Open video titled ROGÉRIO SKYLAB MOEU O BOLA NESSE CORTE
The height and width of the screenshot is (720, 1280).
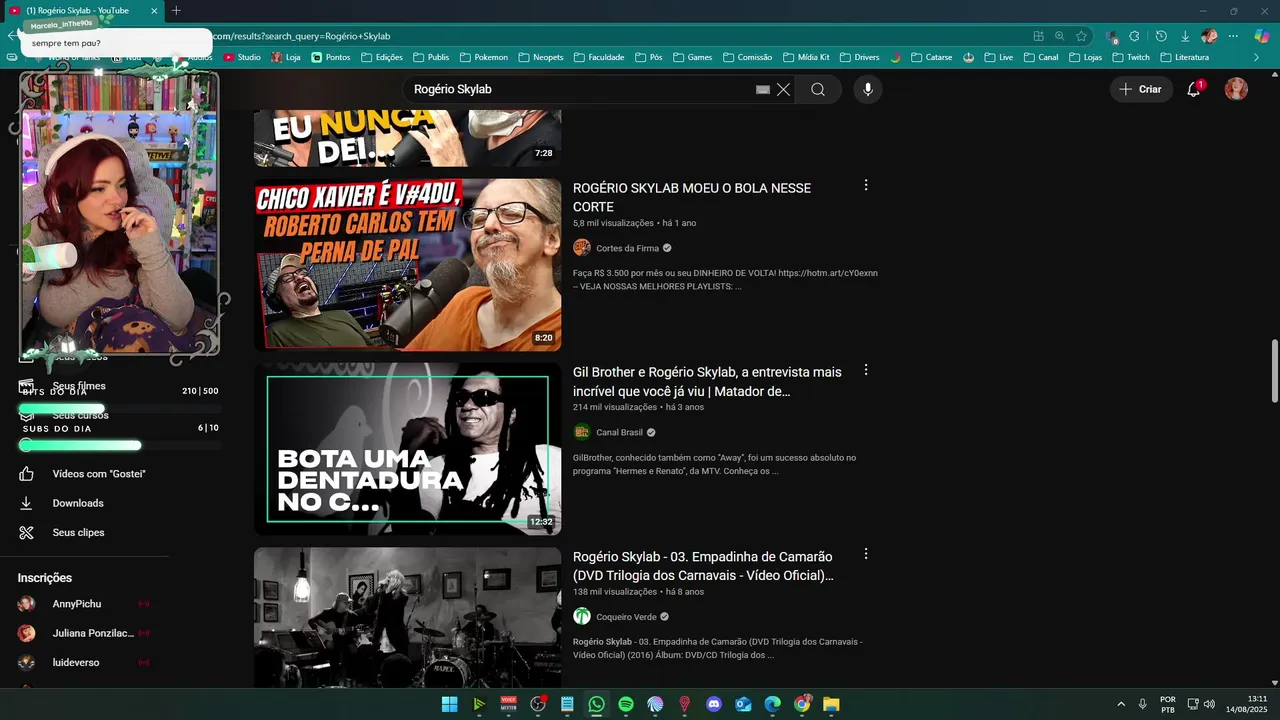[x=692, y=197]
